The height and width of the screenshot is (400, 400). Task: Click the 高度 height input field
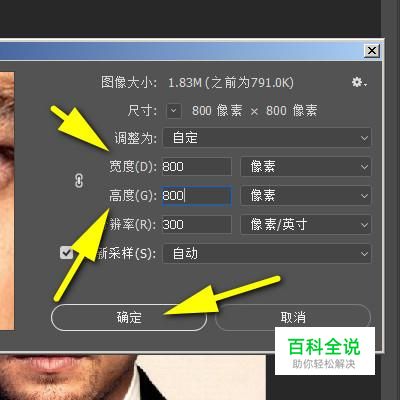(196, 196)
